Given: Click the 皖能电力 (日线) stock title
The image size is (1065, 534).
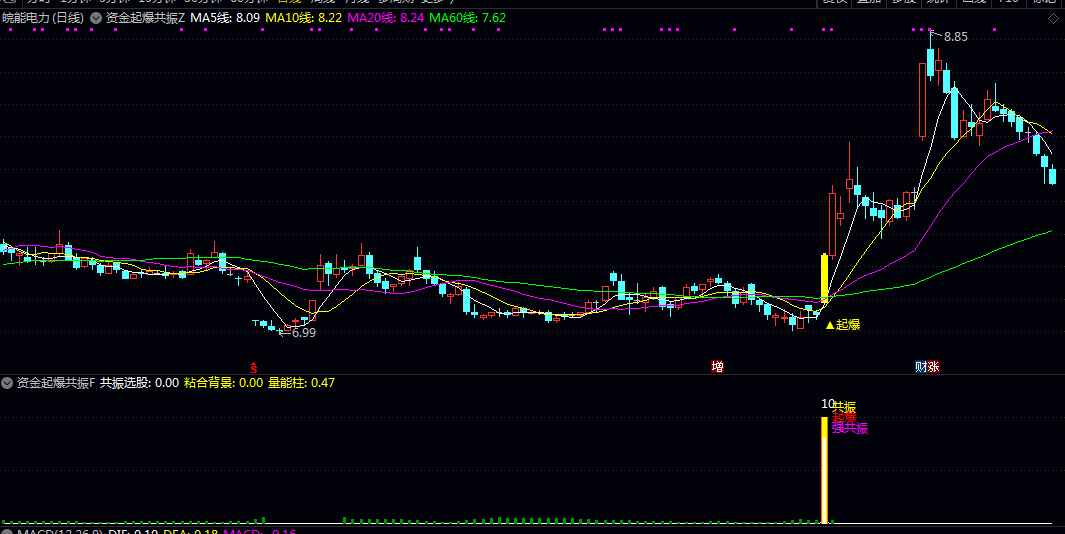Looking at the screenshot, I should point(44,18).
